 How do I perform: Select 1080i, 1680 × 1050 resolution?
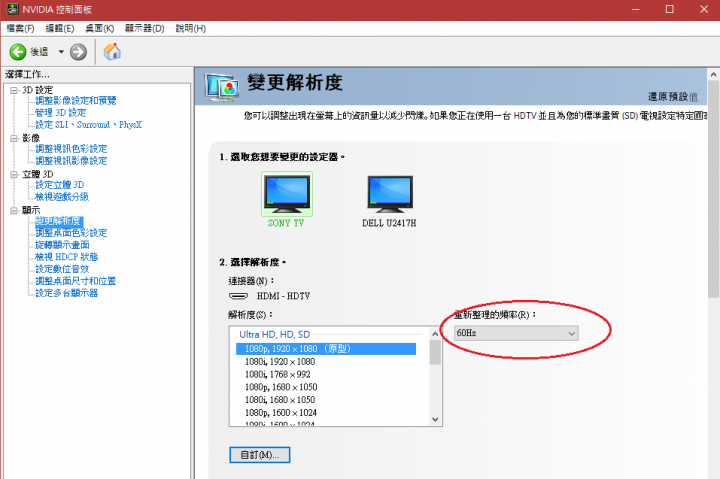point(280,400)
